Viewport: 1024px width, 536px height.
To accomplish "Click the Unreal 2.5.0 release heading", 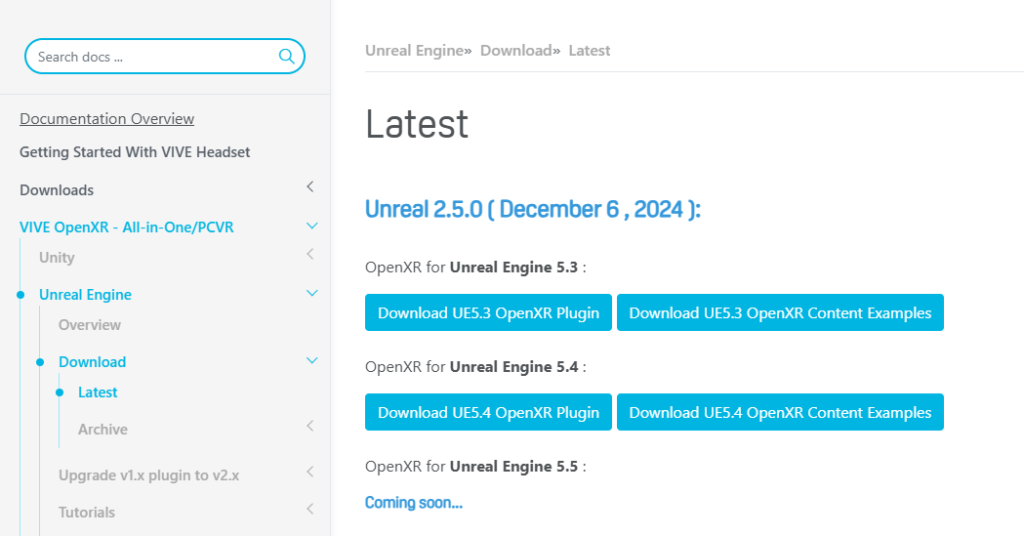I will coord(533,210).
